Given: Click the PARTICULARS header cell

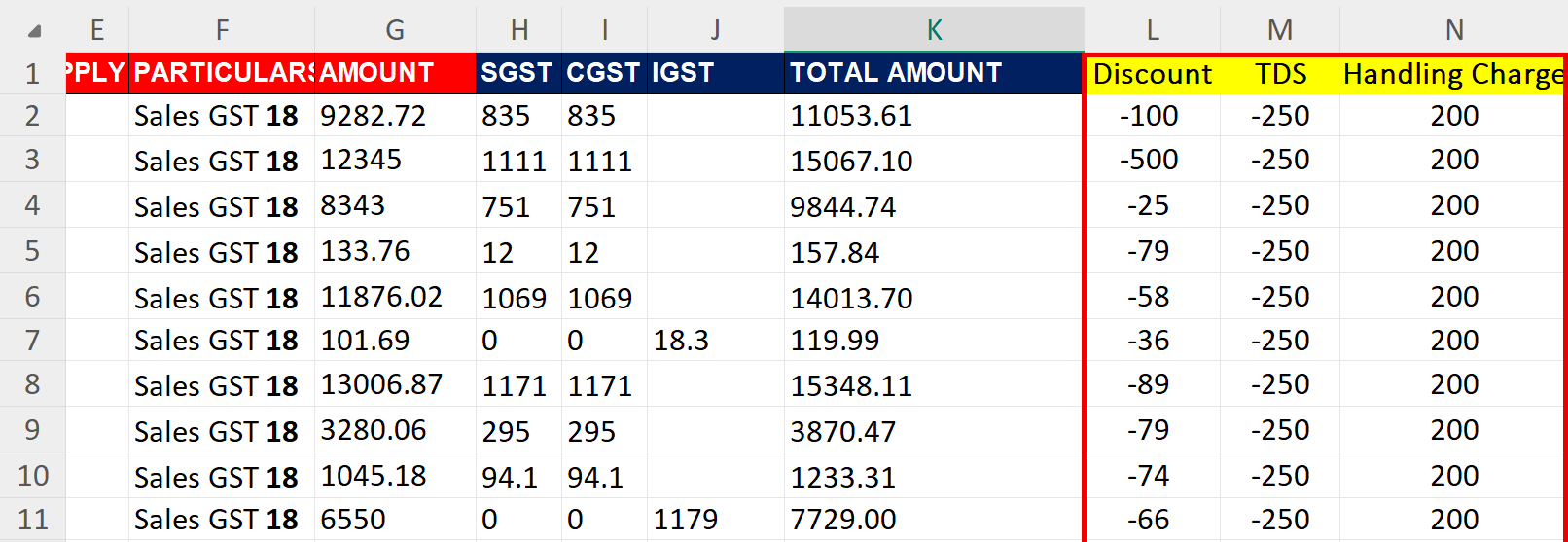Looking at the screenshot, I should [222, 73].
